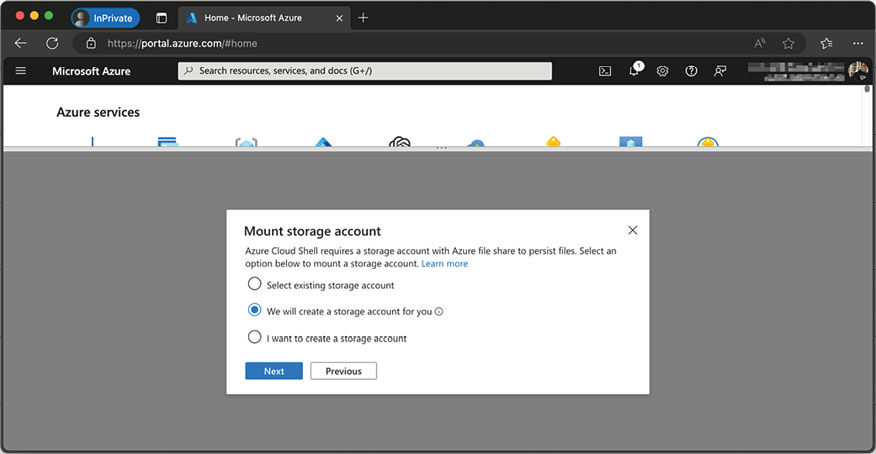Screen dimensions: 876x454
Task: Open the Feedback icon in header
Action: tap(720, 71)
